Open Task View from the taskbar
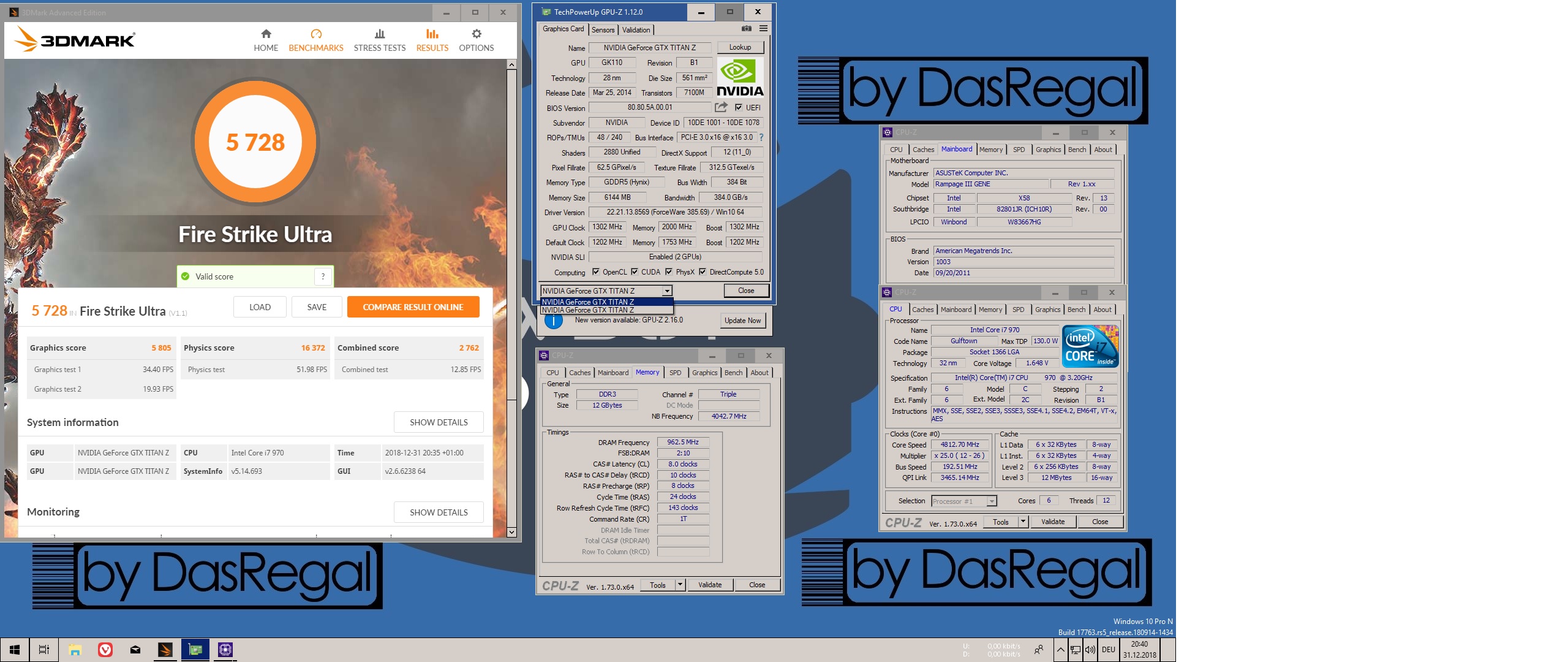 [44, 650]
